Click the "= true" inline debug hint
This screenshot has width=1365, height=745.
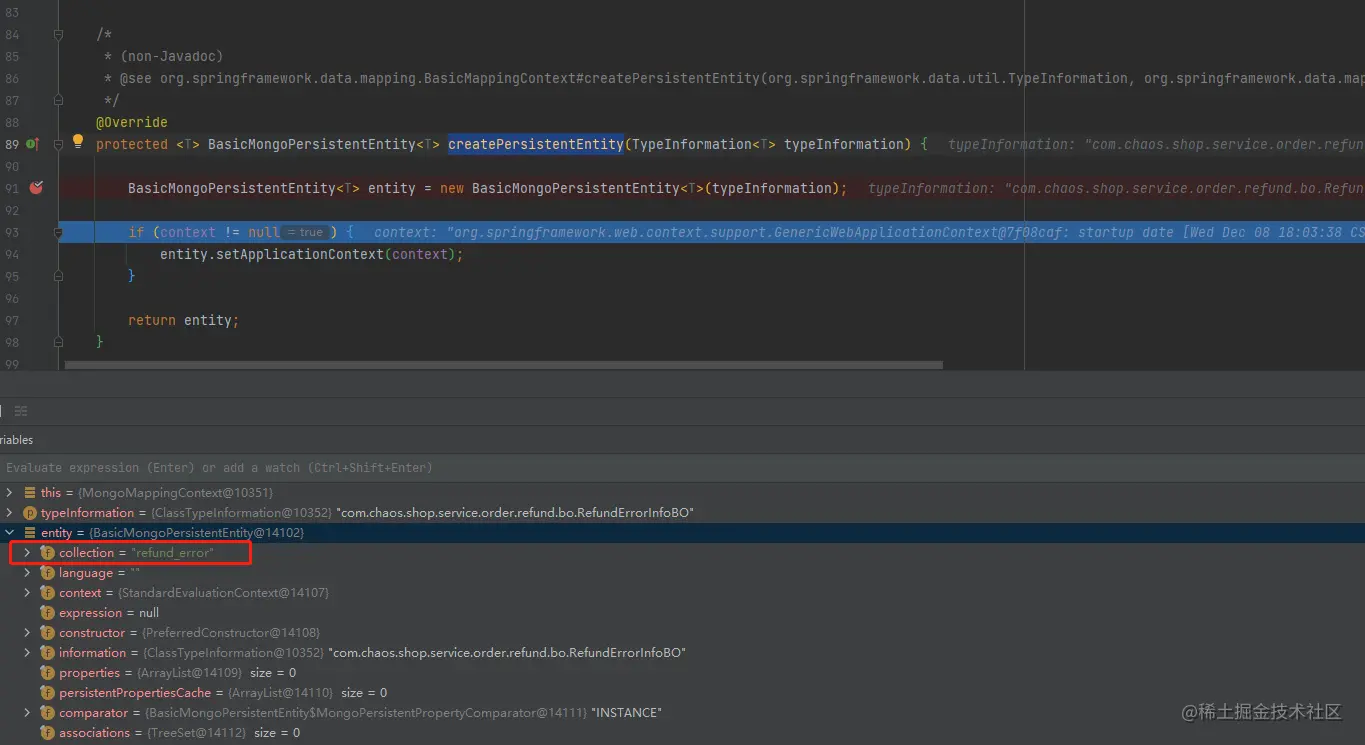tap(305, 233)
